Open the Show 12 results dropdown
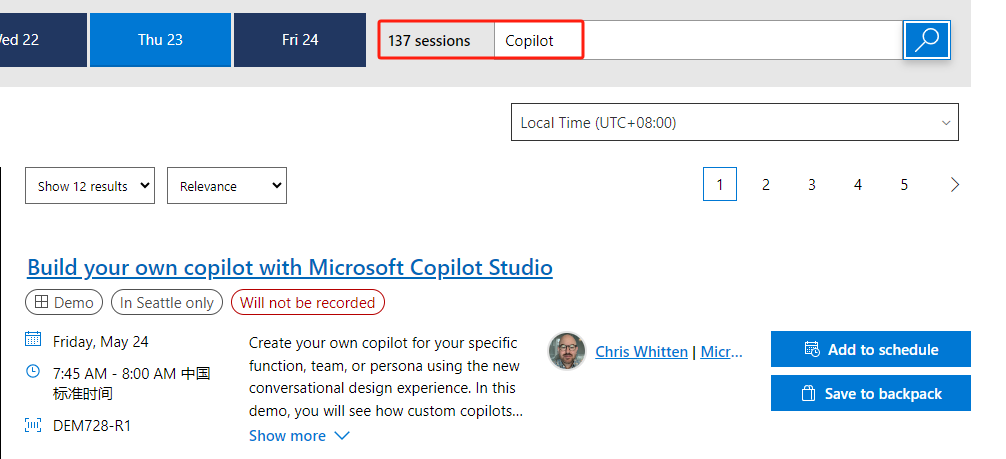Image resolution: width=1006 pixels, height=459 pixels. pos(90,186)
